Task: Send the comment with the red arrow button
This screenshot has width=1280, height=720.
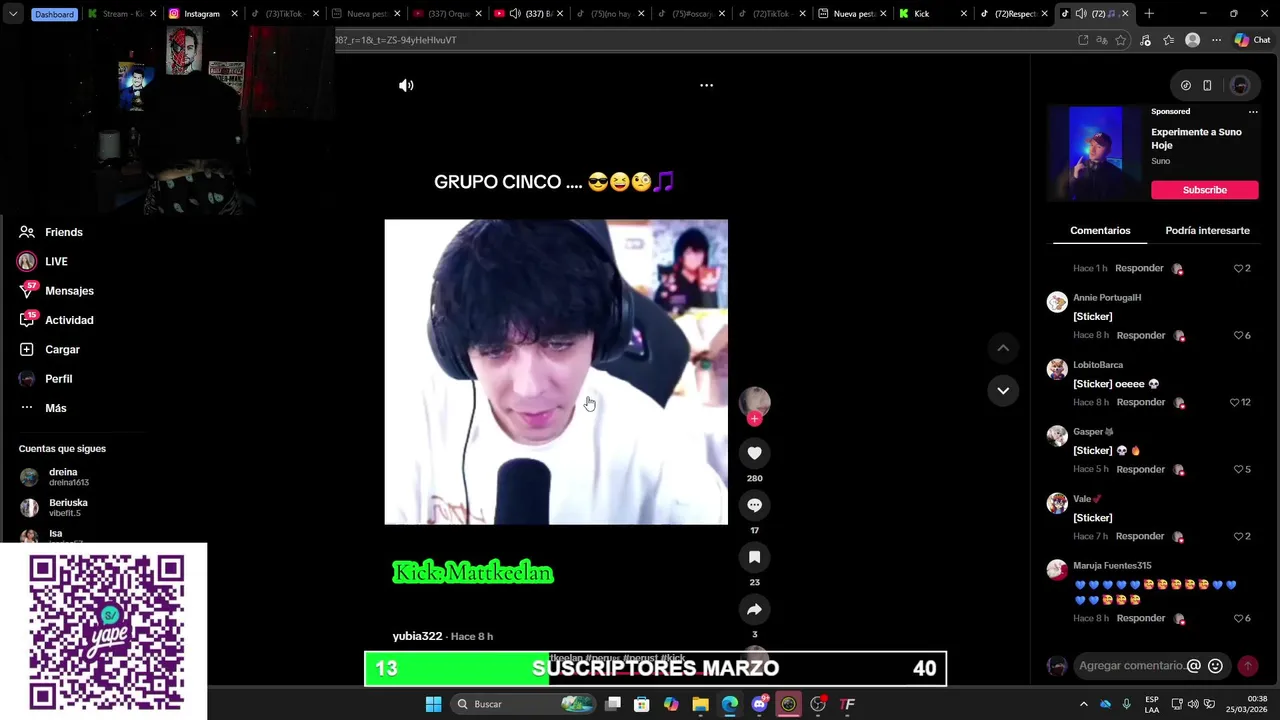Action: [x=1247, y=666]
